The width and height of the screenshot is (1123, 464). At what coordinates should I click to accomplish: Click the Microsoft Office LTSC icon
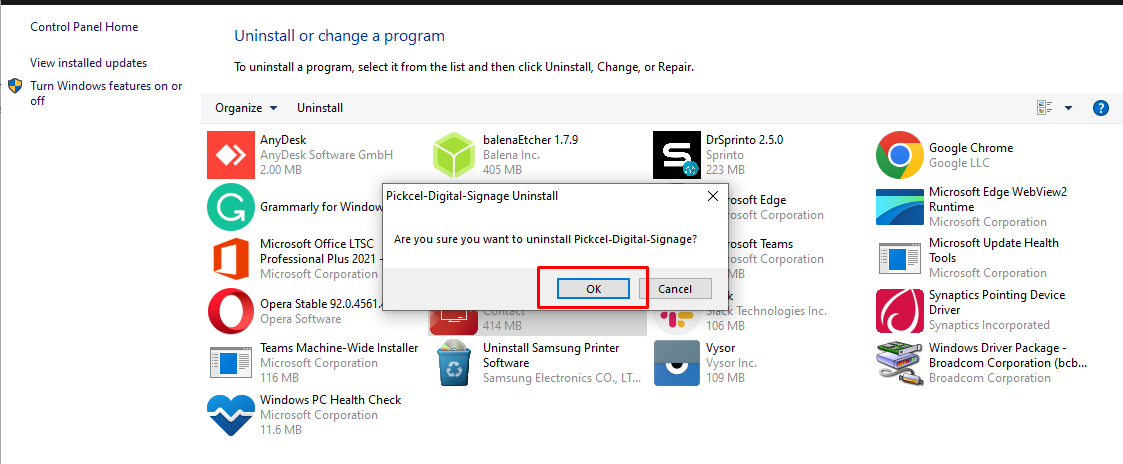coord(231,259)
